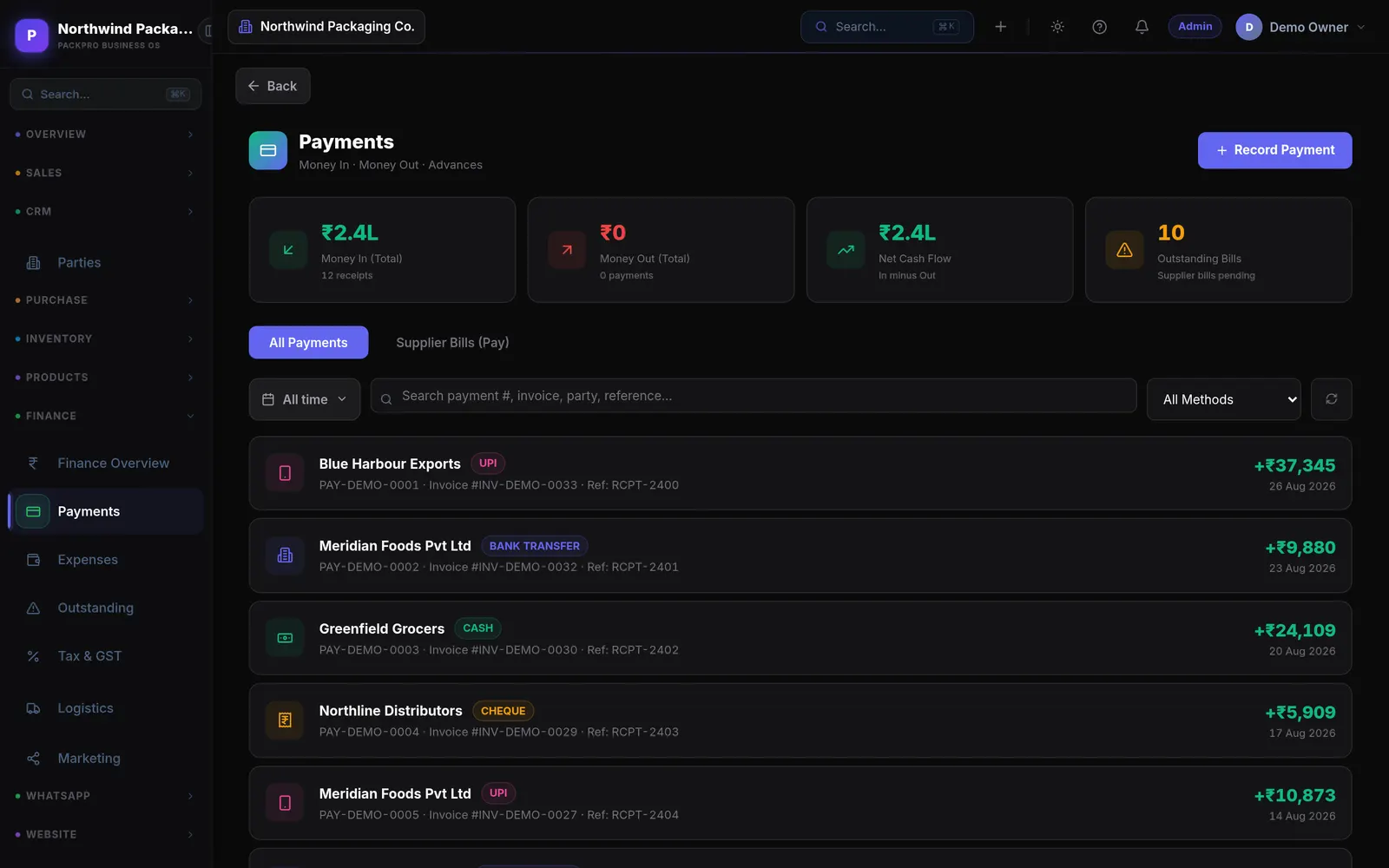Click the Admin role badge
Viewport: 1389px width, 868px height.
pyautogui.click(x=1195, y=27)
